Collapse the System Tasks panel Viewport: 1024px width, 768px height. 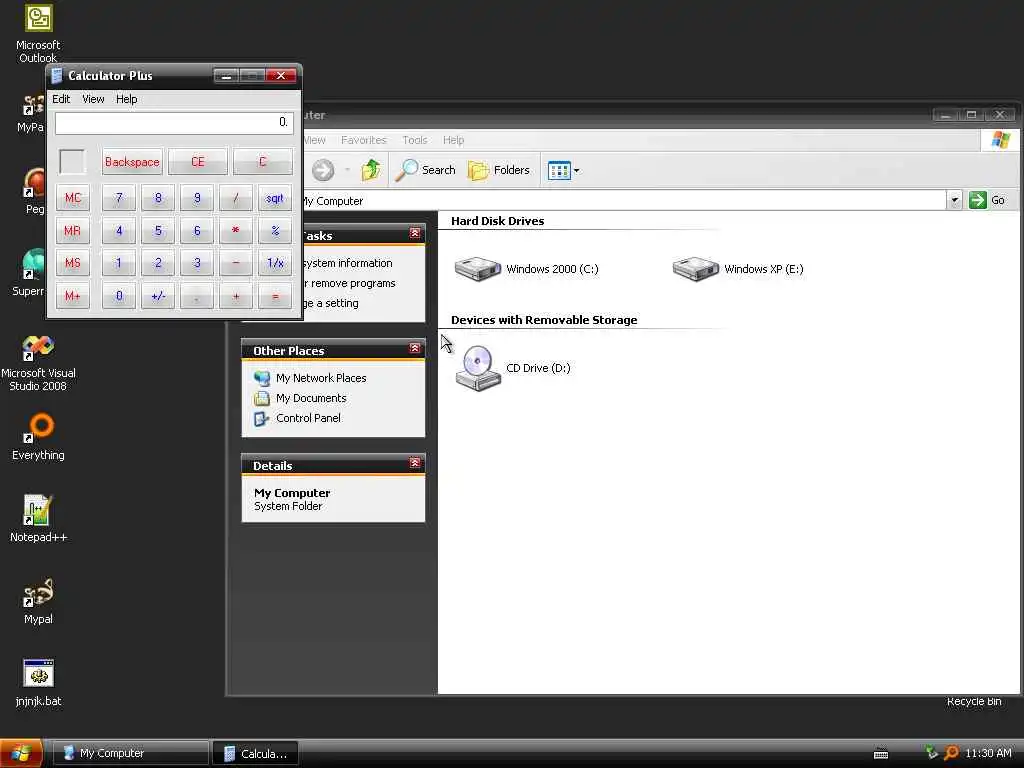coord(415,233)
